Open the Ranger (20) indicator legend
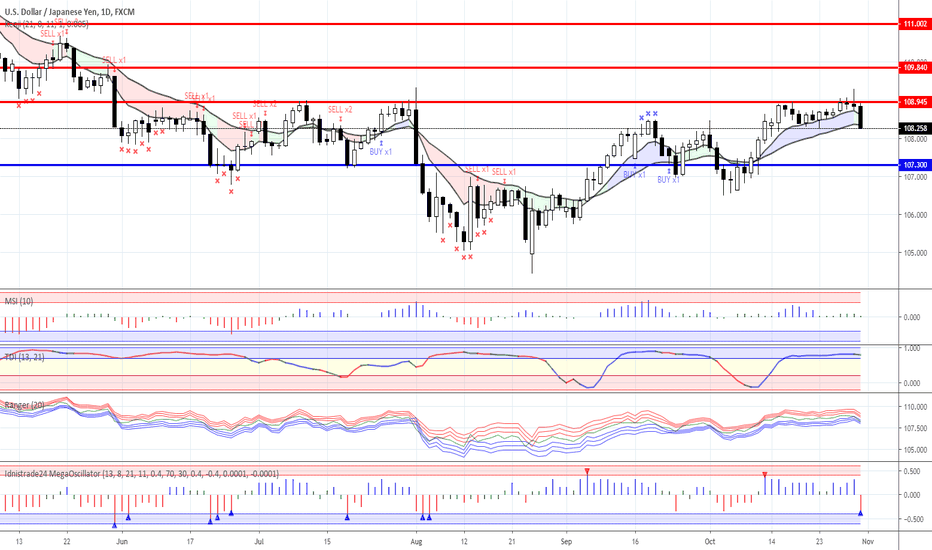The height and width of the screenshot is (550, 932). 24,406
